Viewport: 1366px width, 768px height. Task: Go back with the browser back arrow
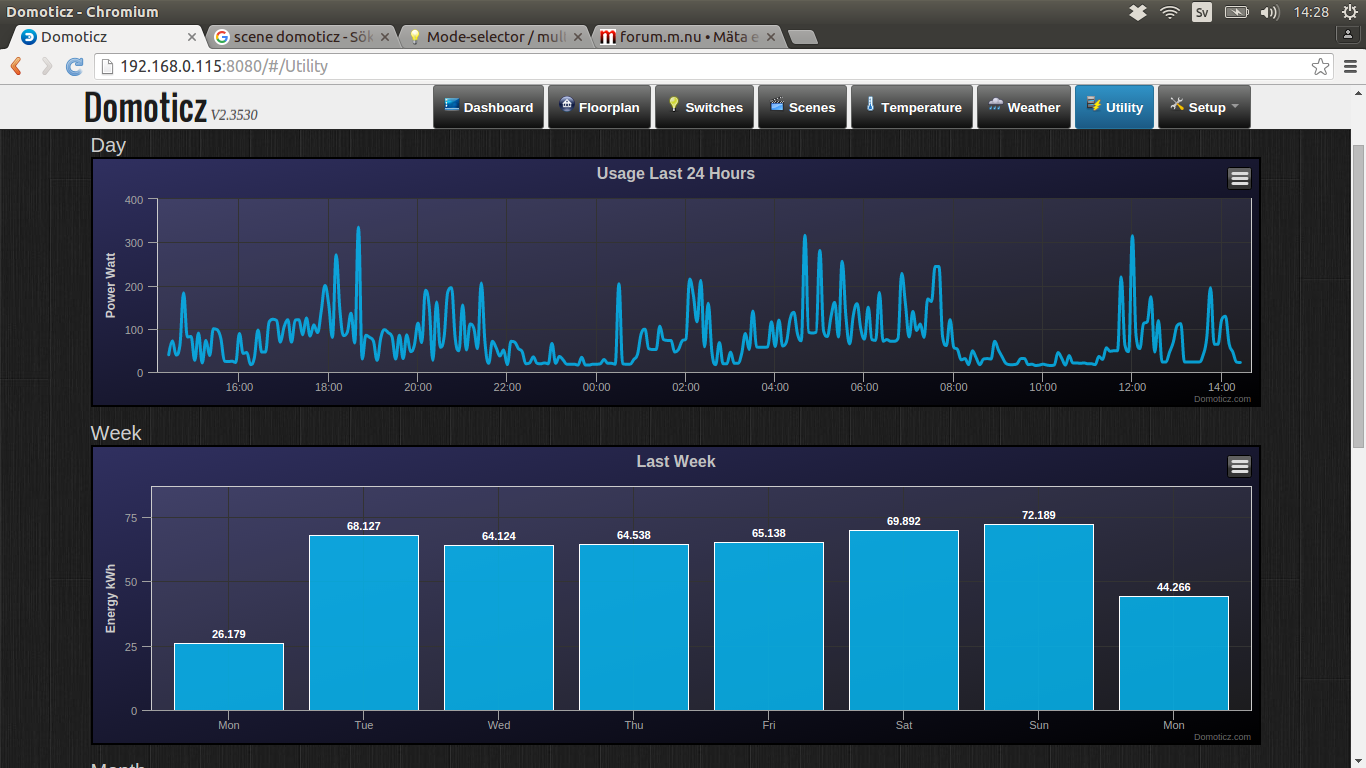point(17,67)
